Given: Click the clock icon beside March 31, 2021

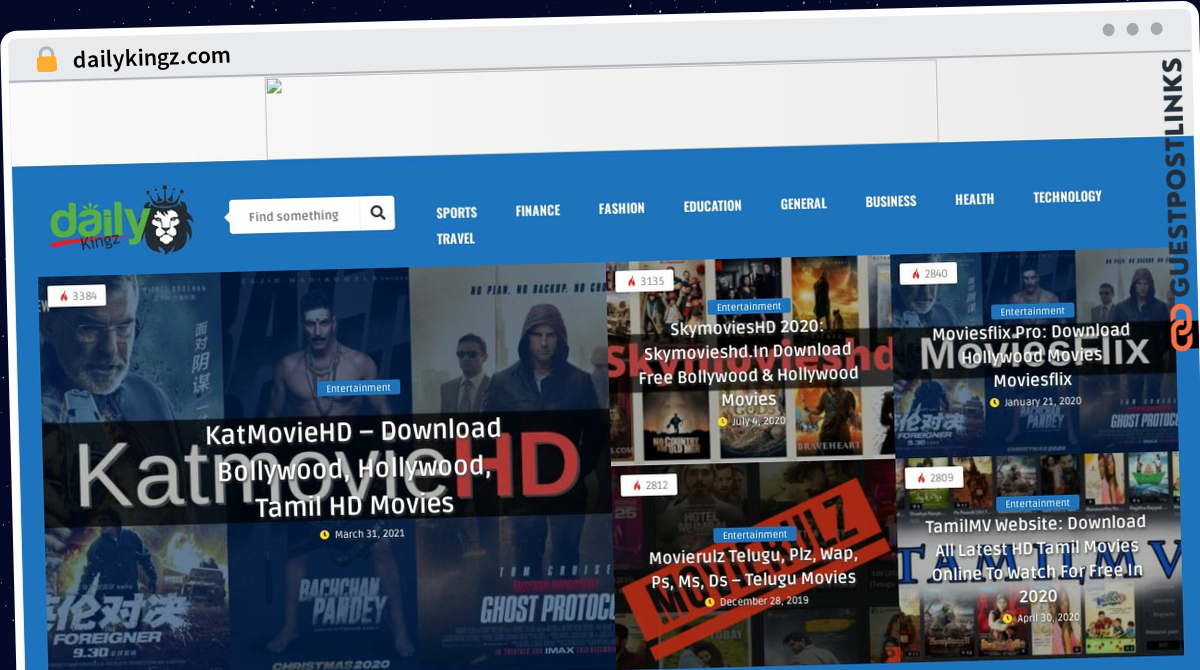Looking at the screenshot, I should coord(324,535).
